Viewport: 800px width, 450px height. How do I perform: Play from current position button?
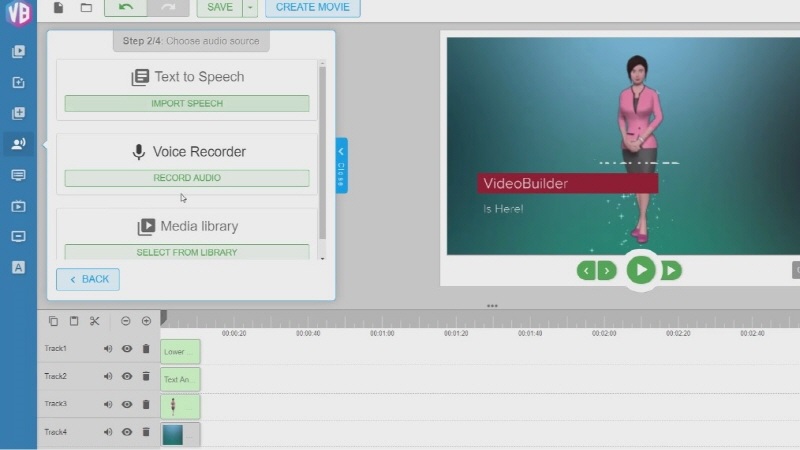click(x=671, y=270)
